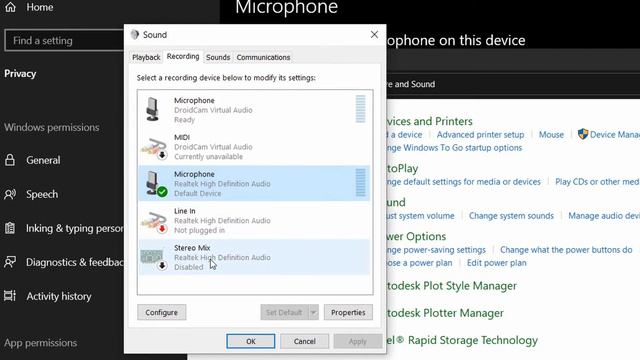Expand the Set Default dropdown arrow

(313, 312)
